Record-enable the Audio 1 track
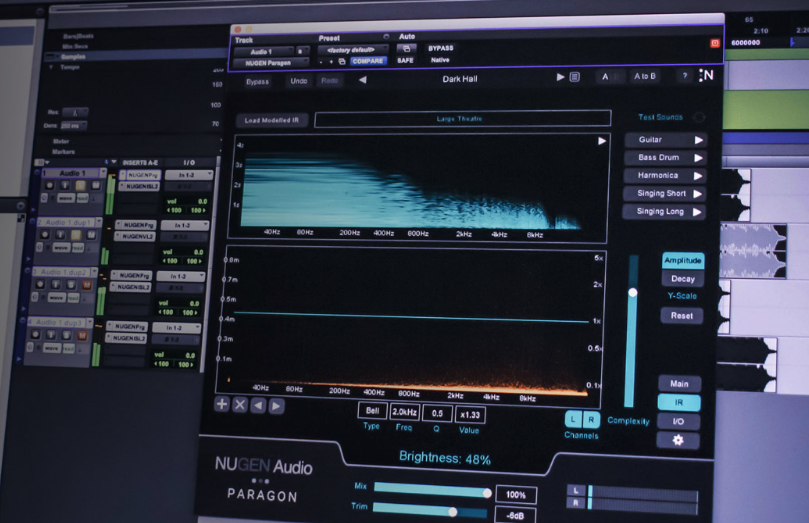Image resolution: width=809 pixels, height=523 pixels. [x=50, y=185]
